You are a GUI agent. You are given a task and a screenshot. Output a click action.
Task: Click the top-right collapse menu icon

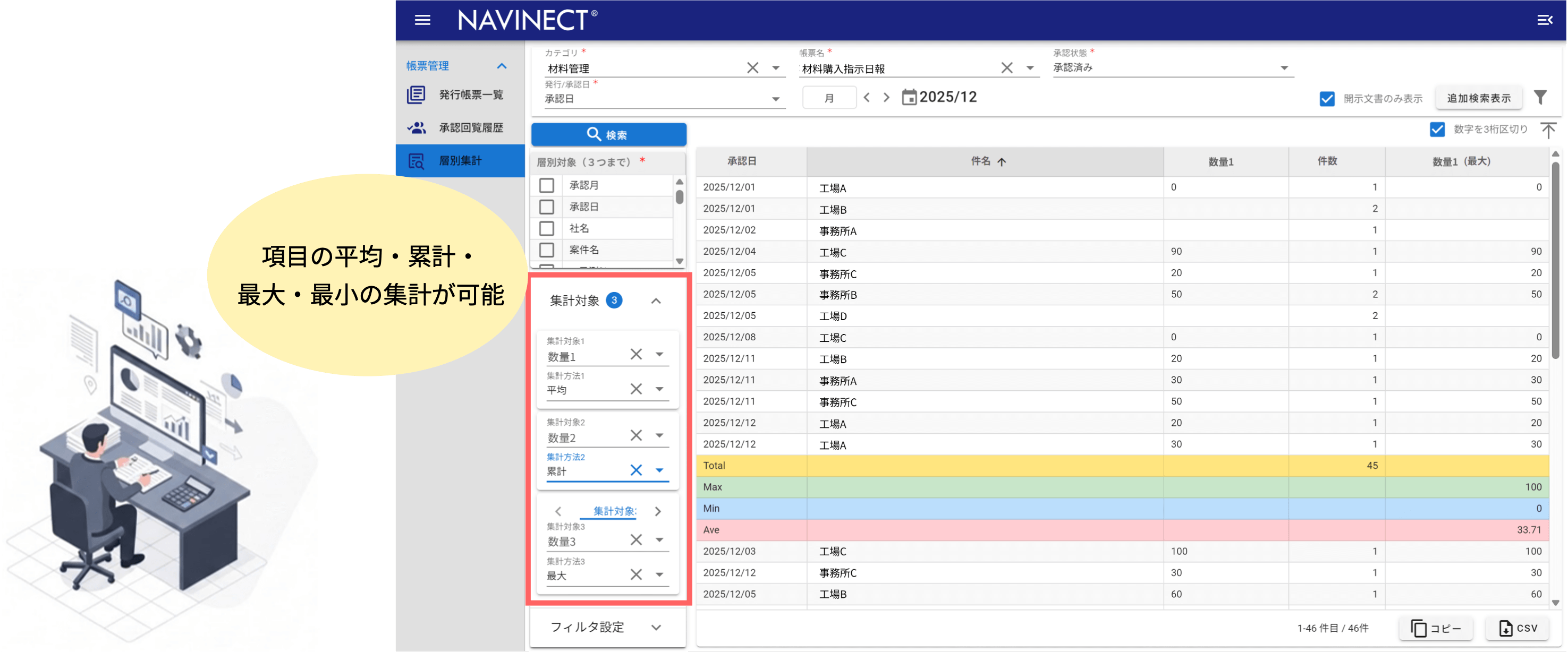point(1544,20)
